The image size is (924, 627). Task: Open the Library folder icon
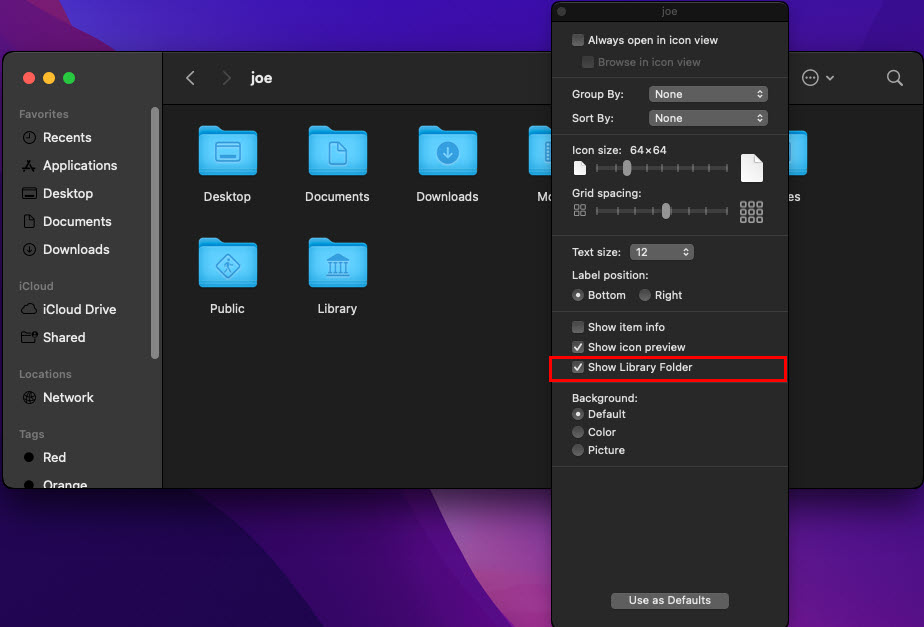(x=337, y=265)
